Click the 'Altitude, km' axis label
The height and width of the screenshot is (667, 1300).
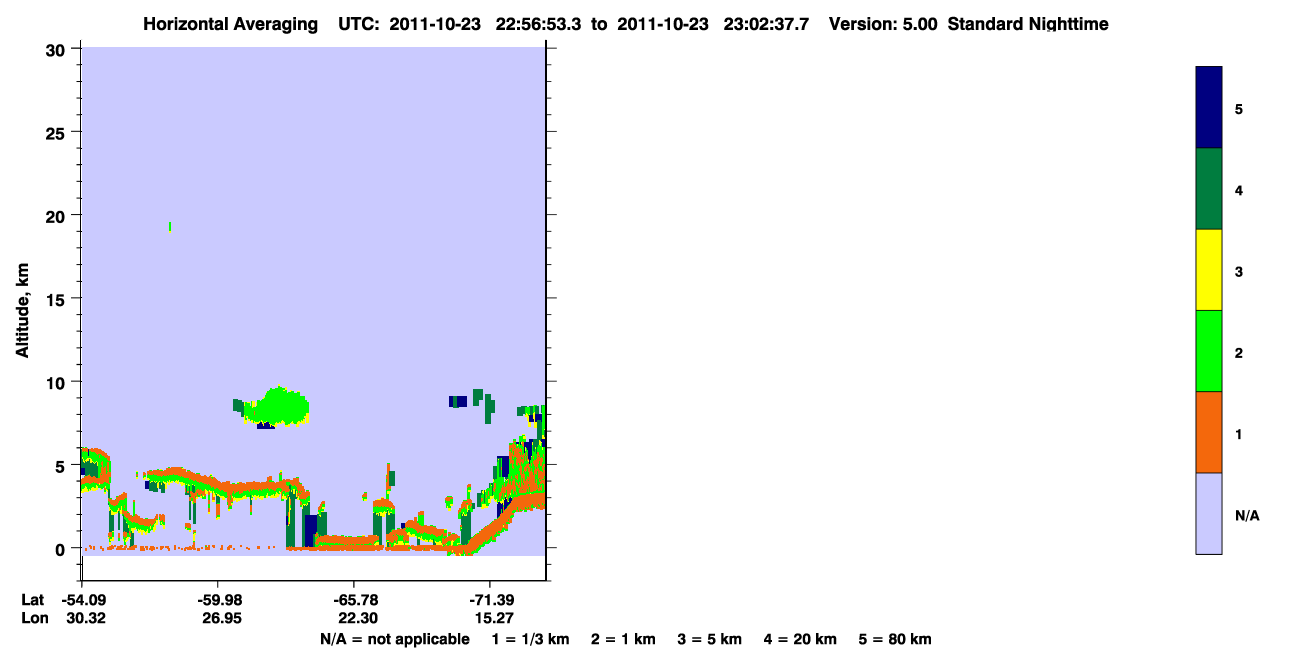click(x=22, y=311)
